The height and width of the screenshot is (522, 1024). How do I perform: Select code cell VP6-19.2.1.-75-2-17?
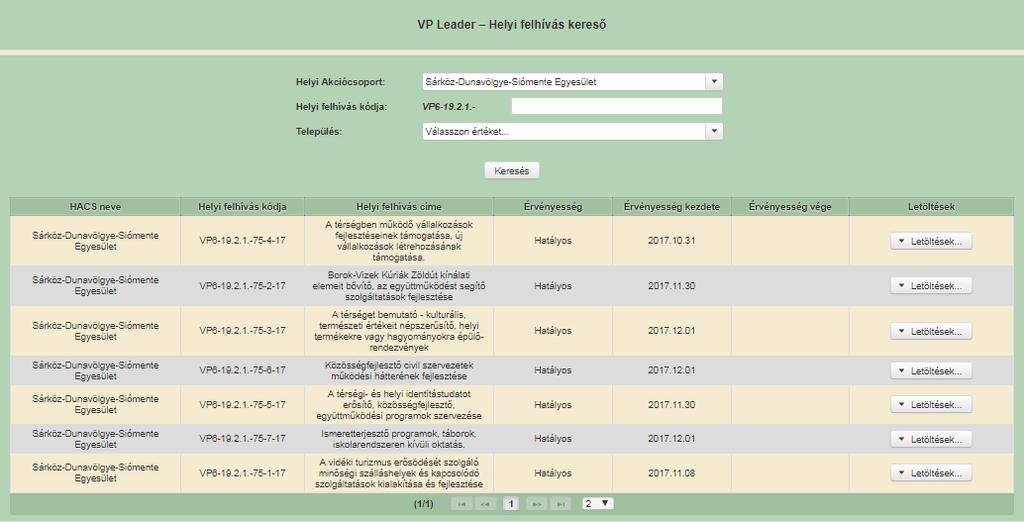[242, 285]
